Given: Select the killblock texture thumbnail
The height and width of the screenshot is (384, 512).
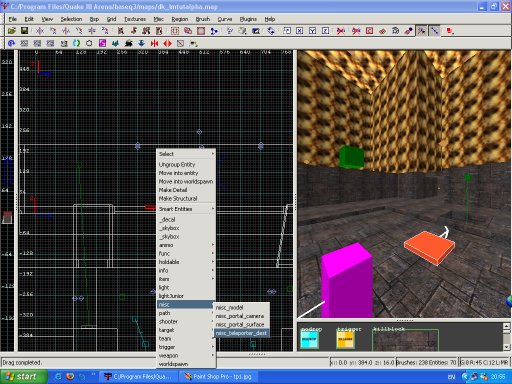Looking at the screenshot, I should point(405,340).
